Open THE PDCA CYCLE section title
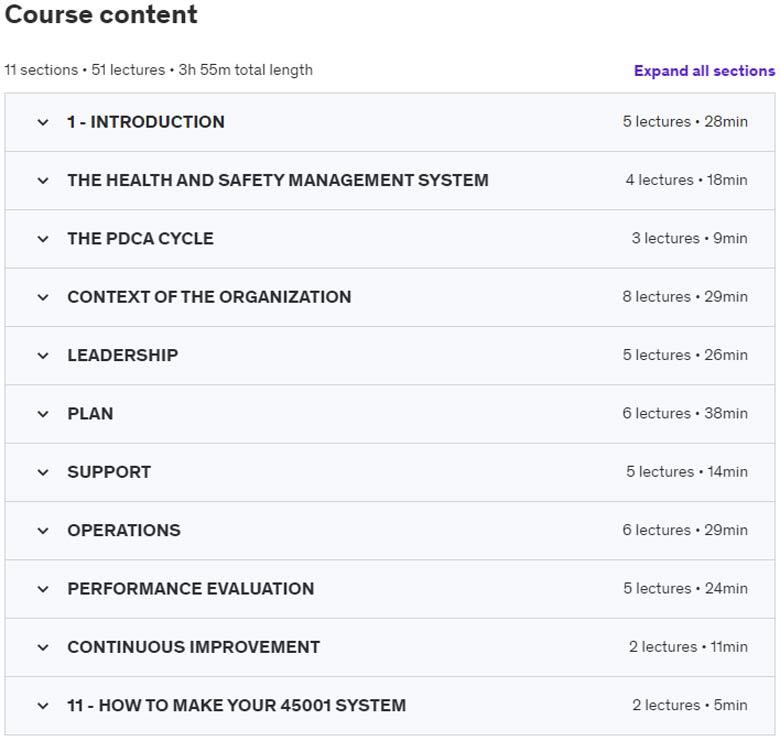Viewport: 780px width, 741px height. point(140,239)
